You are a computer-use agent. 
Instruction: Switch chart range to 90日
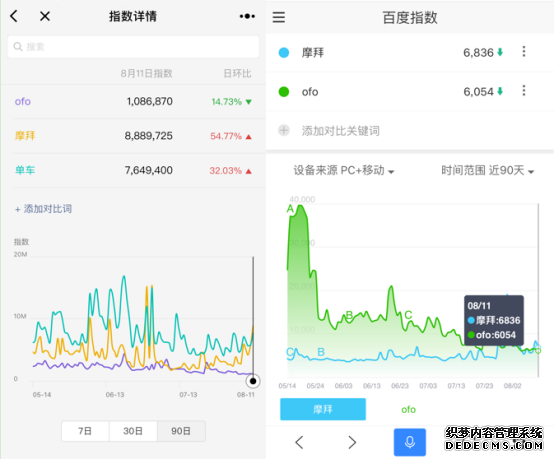181,431
